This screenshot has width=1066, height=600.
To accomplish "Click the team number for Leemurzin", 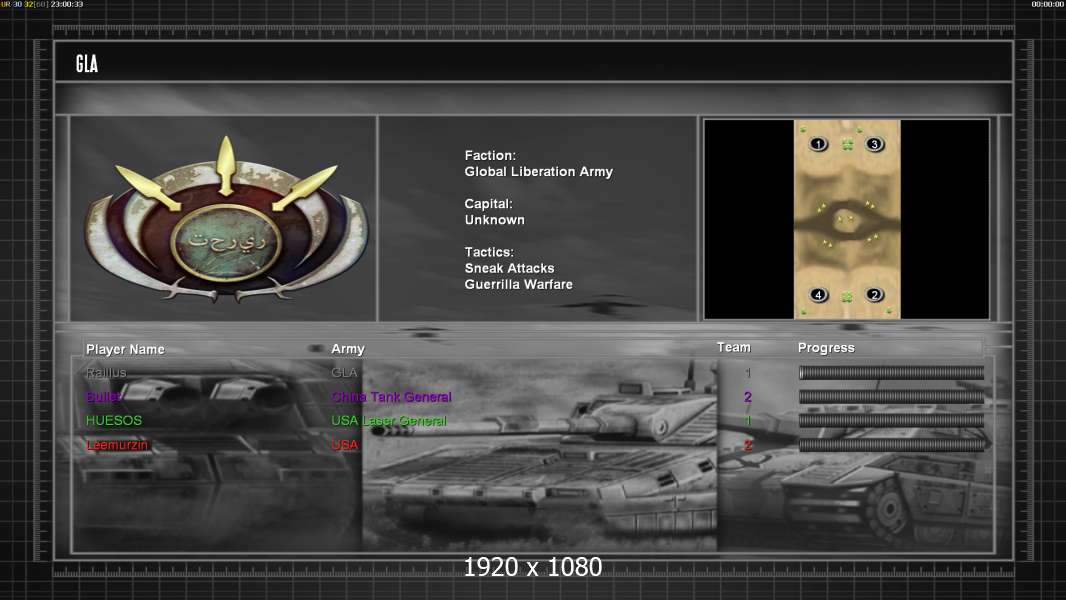I will (748, 446).
